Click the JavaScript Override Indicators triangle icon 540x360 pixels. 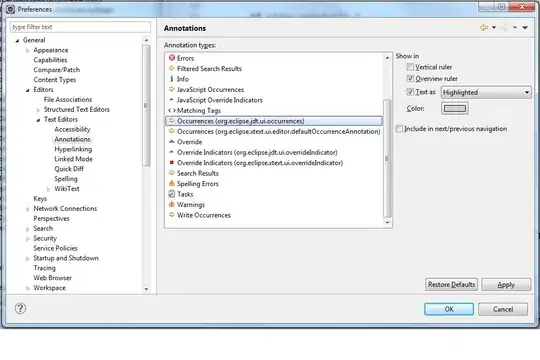click(x=172, y=100)
